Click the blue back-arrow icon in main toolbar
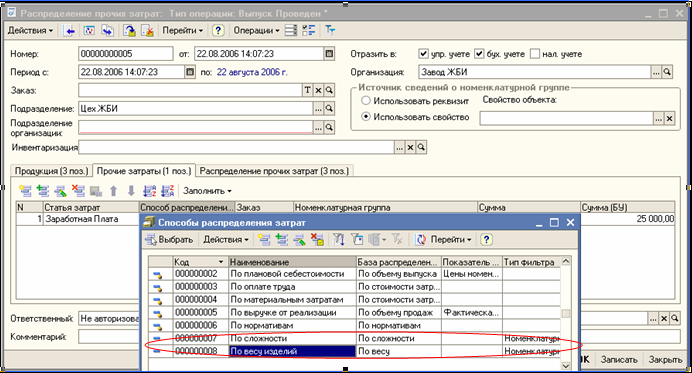The height and width of the screenshot is (373, 692). point(69,30)
